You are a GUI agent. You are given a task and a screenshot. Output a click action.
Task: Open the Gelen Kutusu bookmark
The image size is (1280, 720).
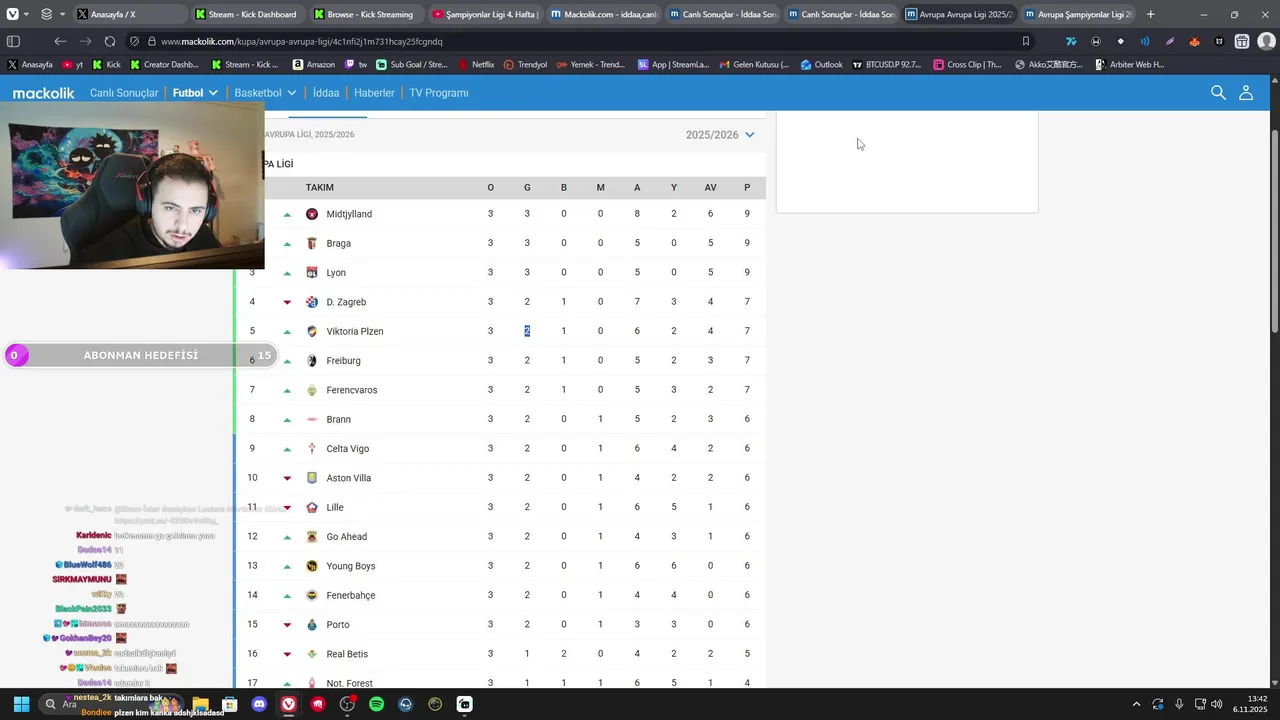click(x=752, y=64)
